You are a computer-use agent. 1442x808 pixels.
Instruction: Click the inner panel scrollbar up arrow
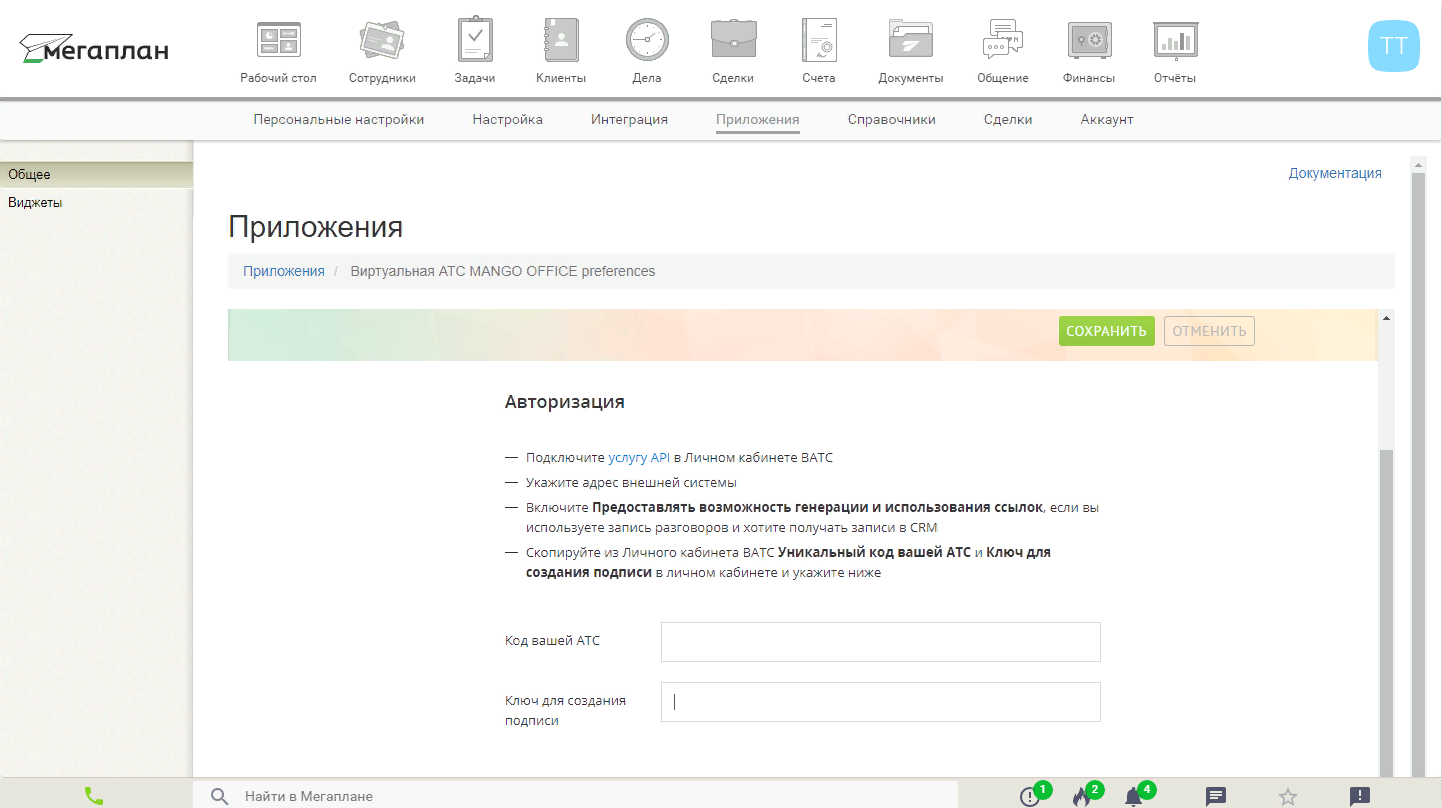pyautogui.click(x=1386, y=319)
